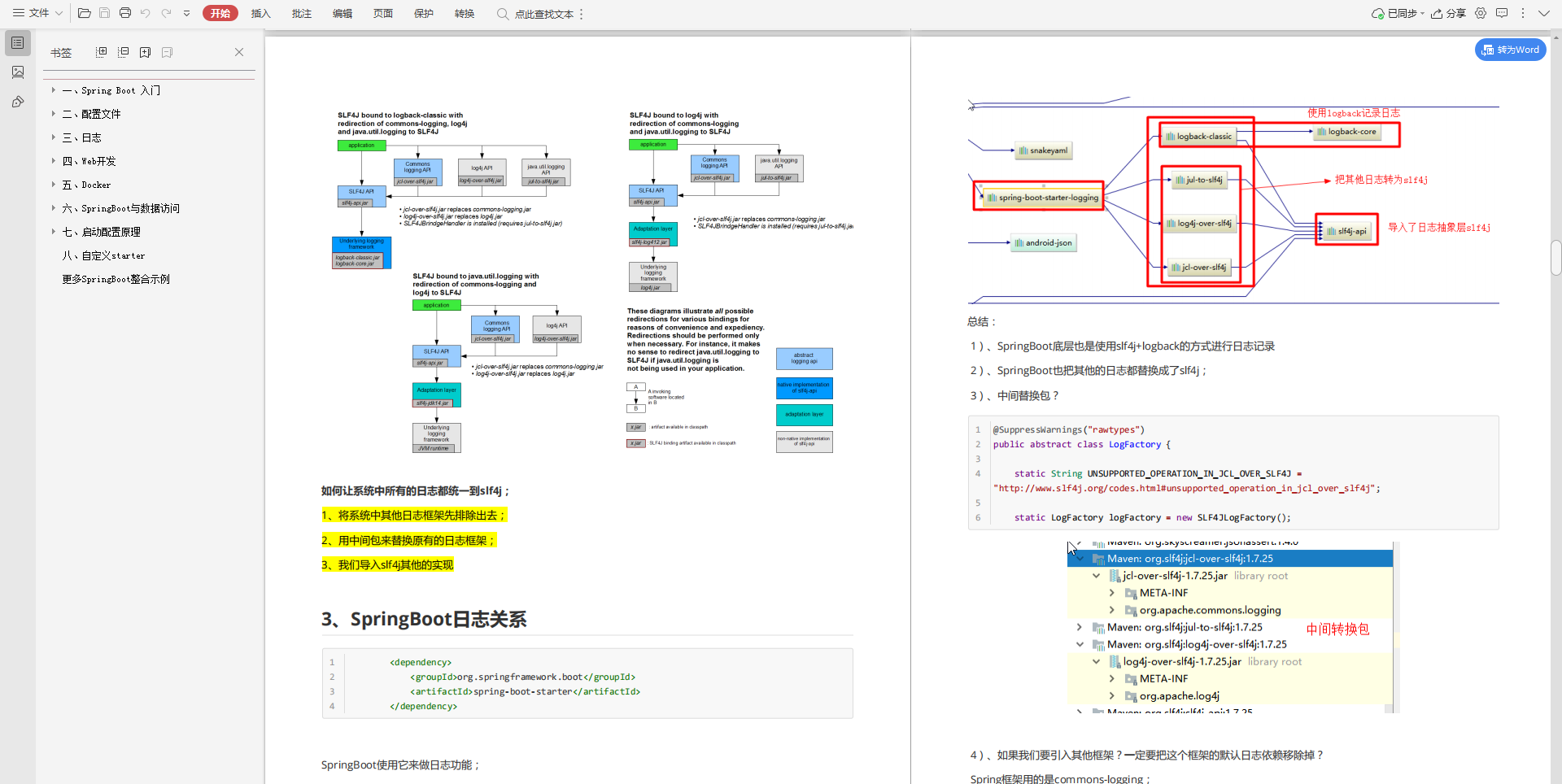Open the vertical dots beside the search box
Image resolution: width=1562 pixels, height=784 pixels.
(x=582, y=14)
